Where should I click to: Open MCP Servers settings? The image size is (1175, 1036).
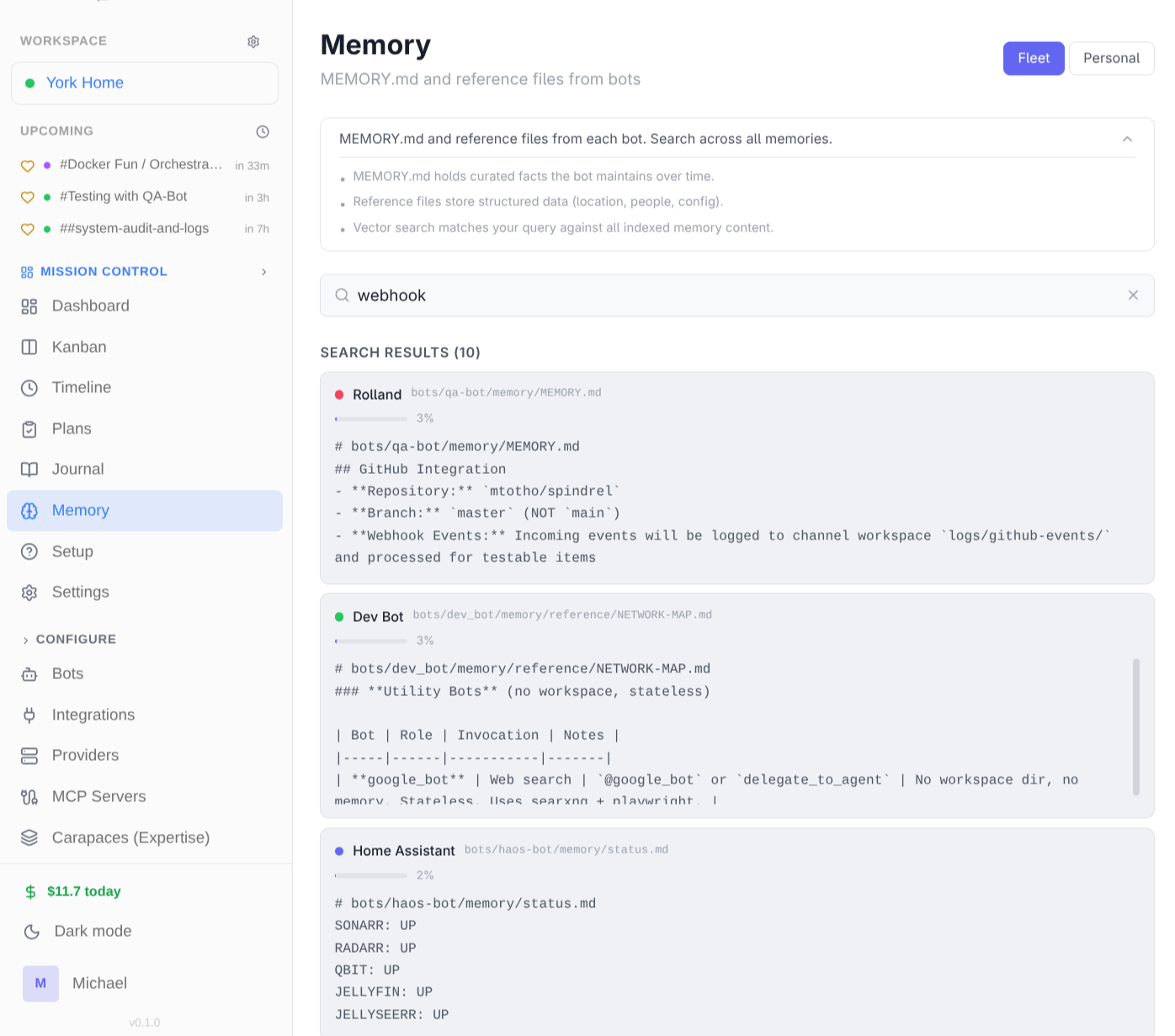coord(98,796)
